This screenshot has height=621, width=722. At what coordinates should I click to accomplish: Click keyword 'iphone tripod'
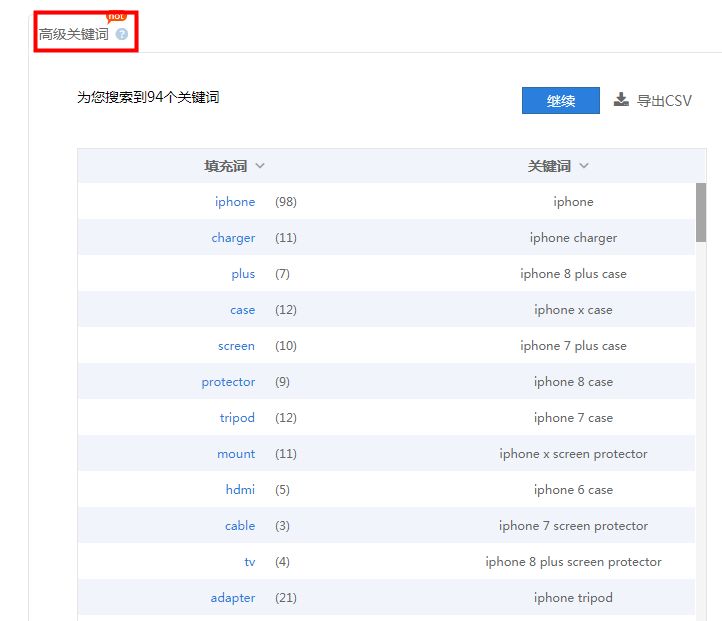573,598
